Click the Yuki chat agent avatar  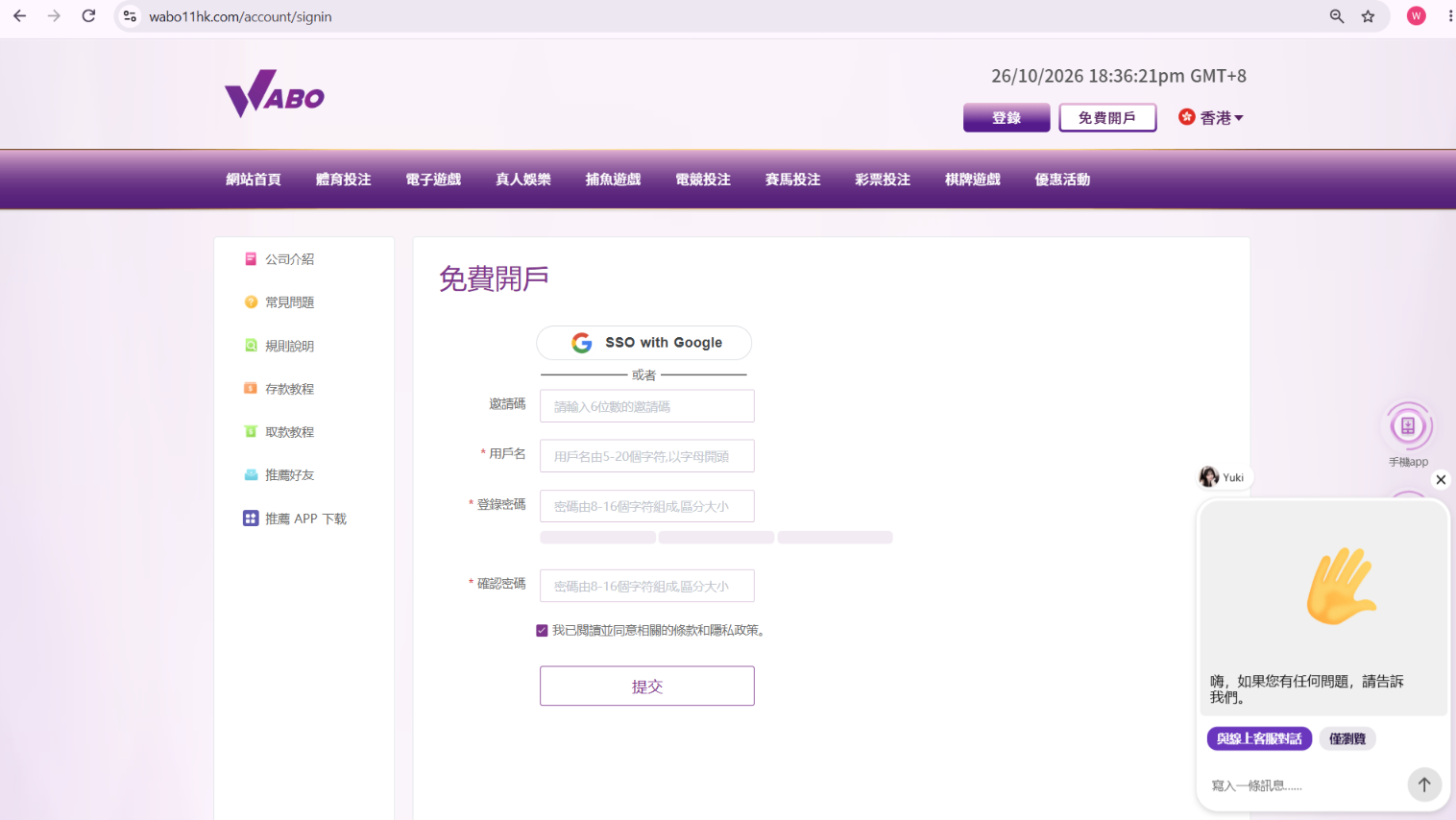click(x=1209, y=477)
